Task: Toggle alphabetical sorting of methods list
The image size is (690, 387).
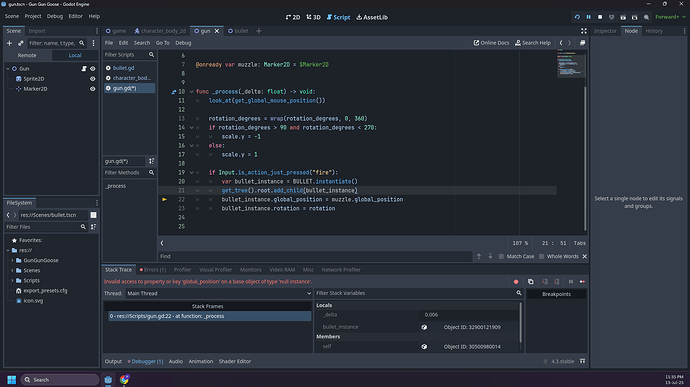Action: tap(151, 161)
